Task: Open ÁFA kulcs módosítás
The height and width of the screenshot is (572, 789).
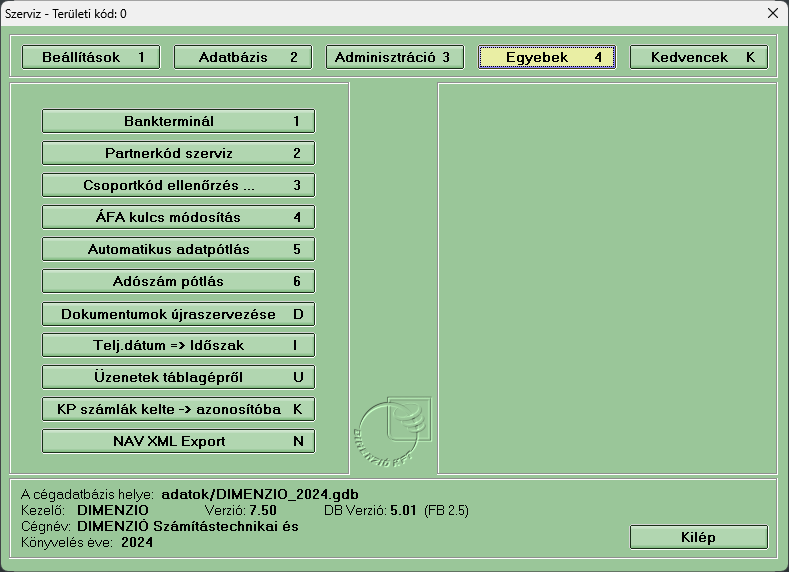Action: (178, 217)
